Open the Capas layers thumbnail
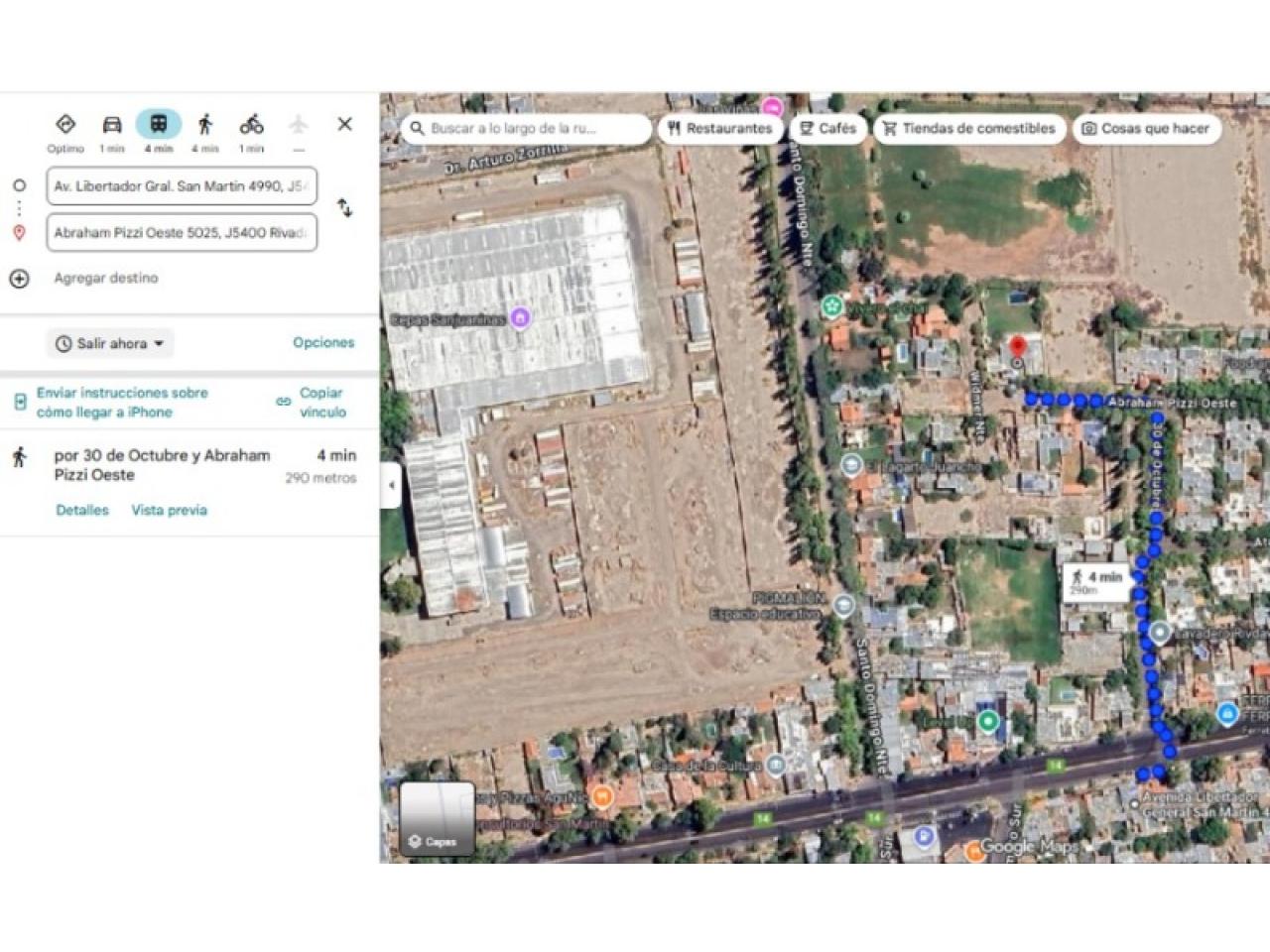 pyautogui.click(x=438, y=818)
